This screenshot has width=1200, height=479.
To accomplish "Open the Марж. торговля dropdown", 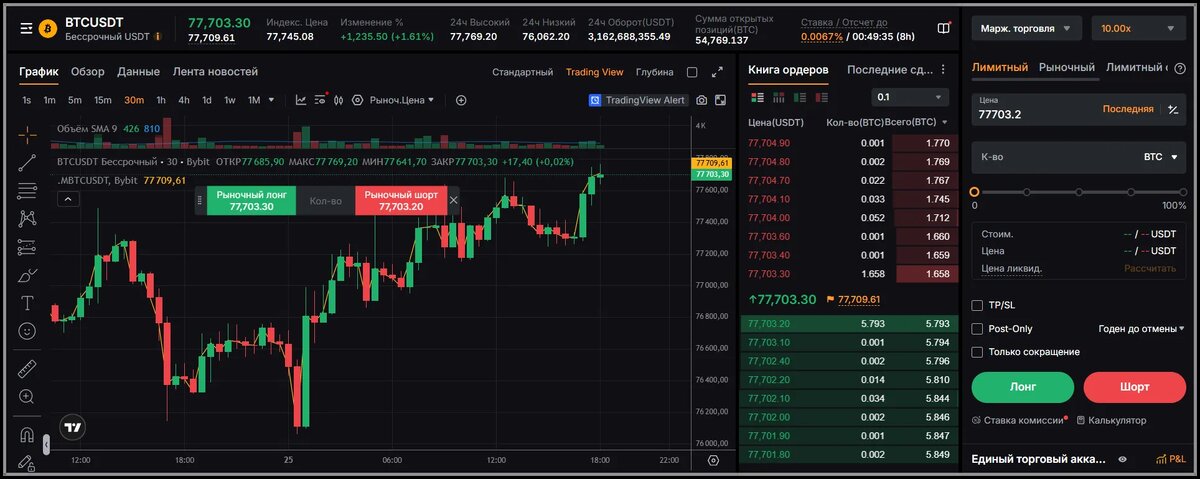I will (x=1027, y=29).
